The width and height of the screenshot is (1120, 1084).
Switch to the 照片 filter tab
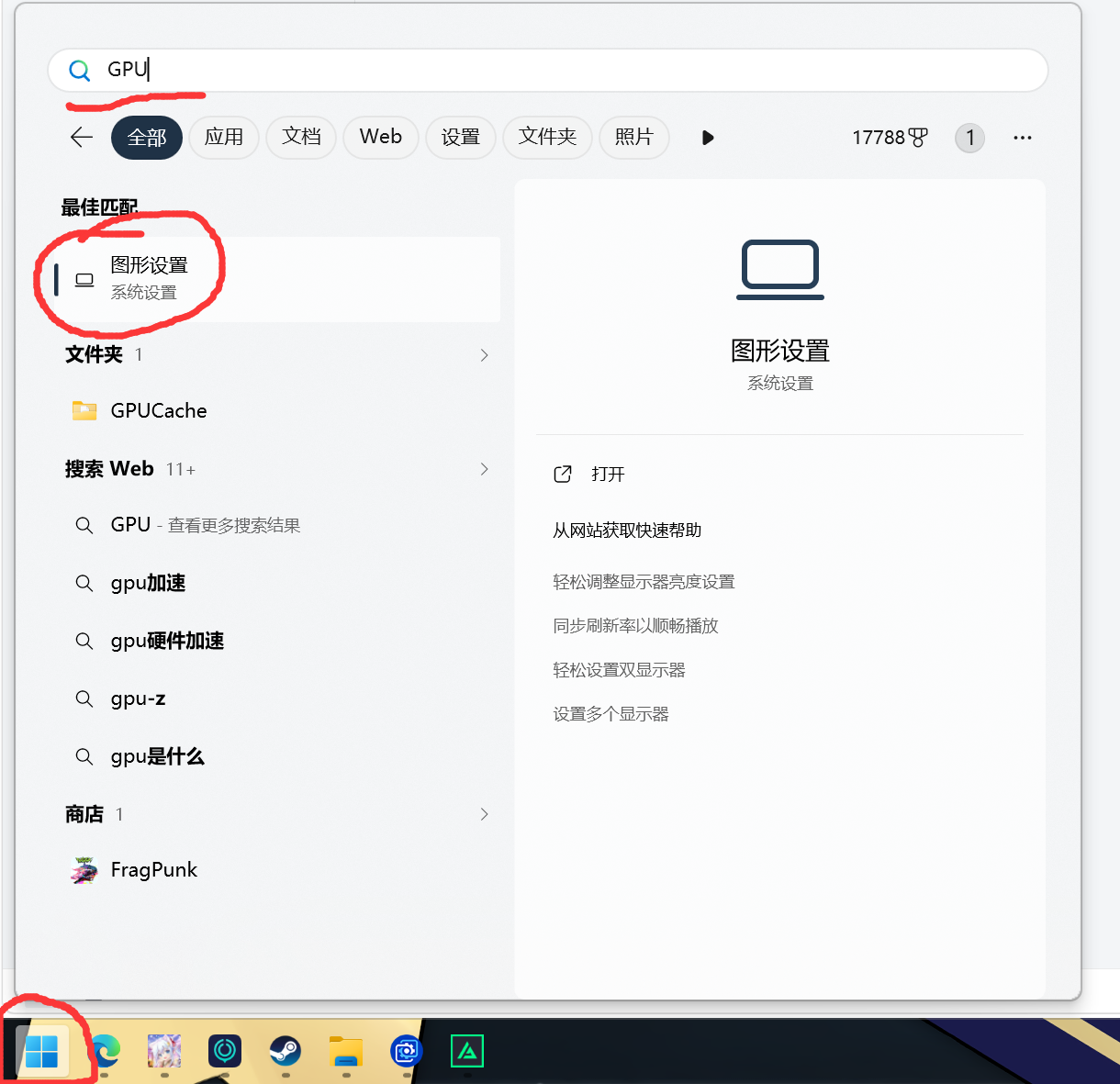point(634,138)
